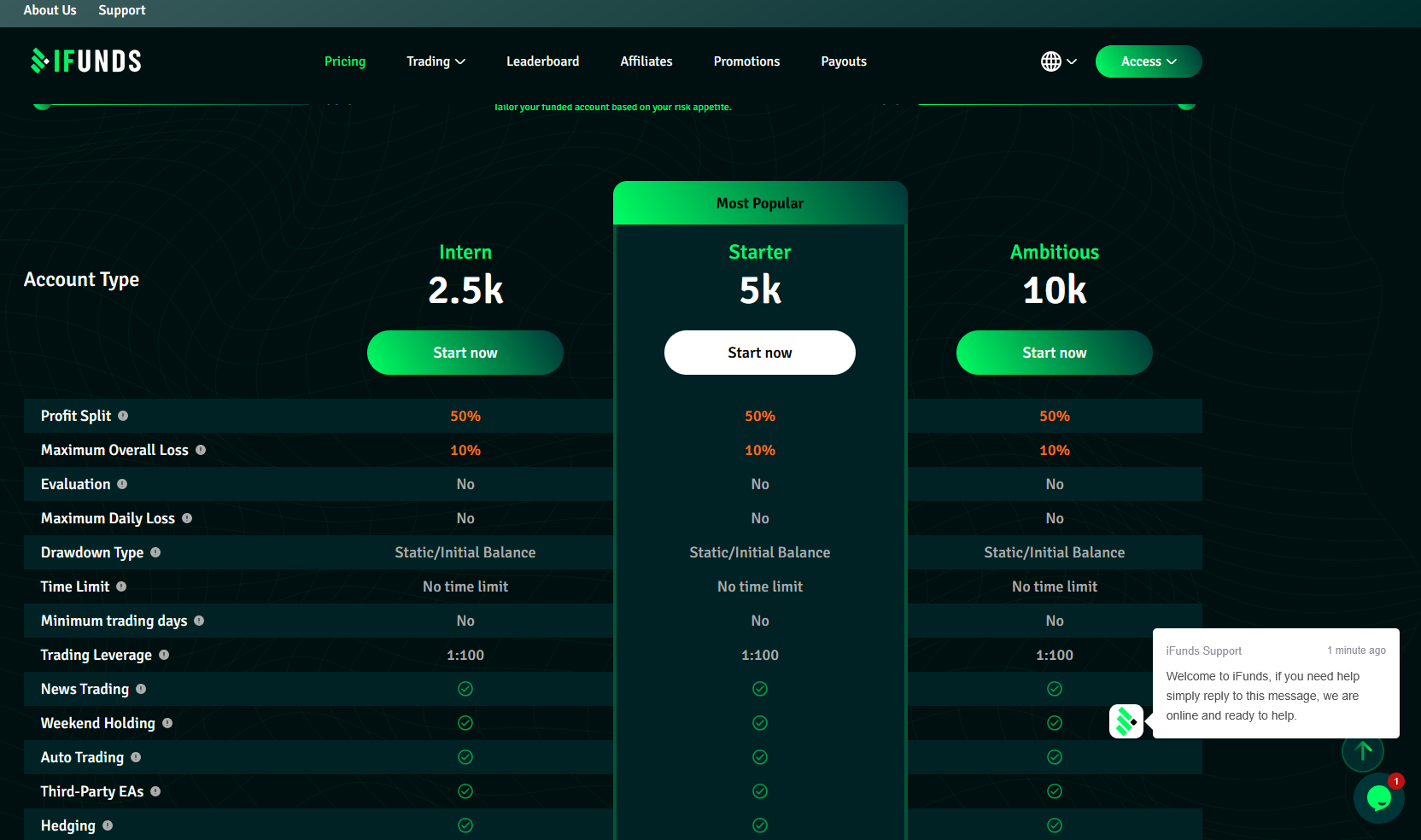
Task: Click the iFunds Support avatar icon
Action: click(1126, 721)
